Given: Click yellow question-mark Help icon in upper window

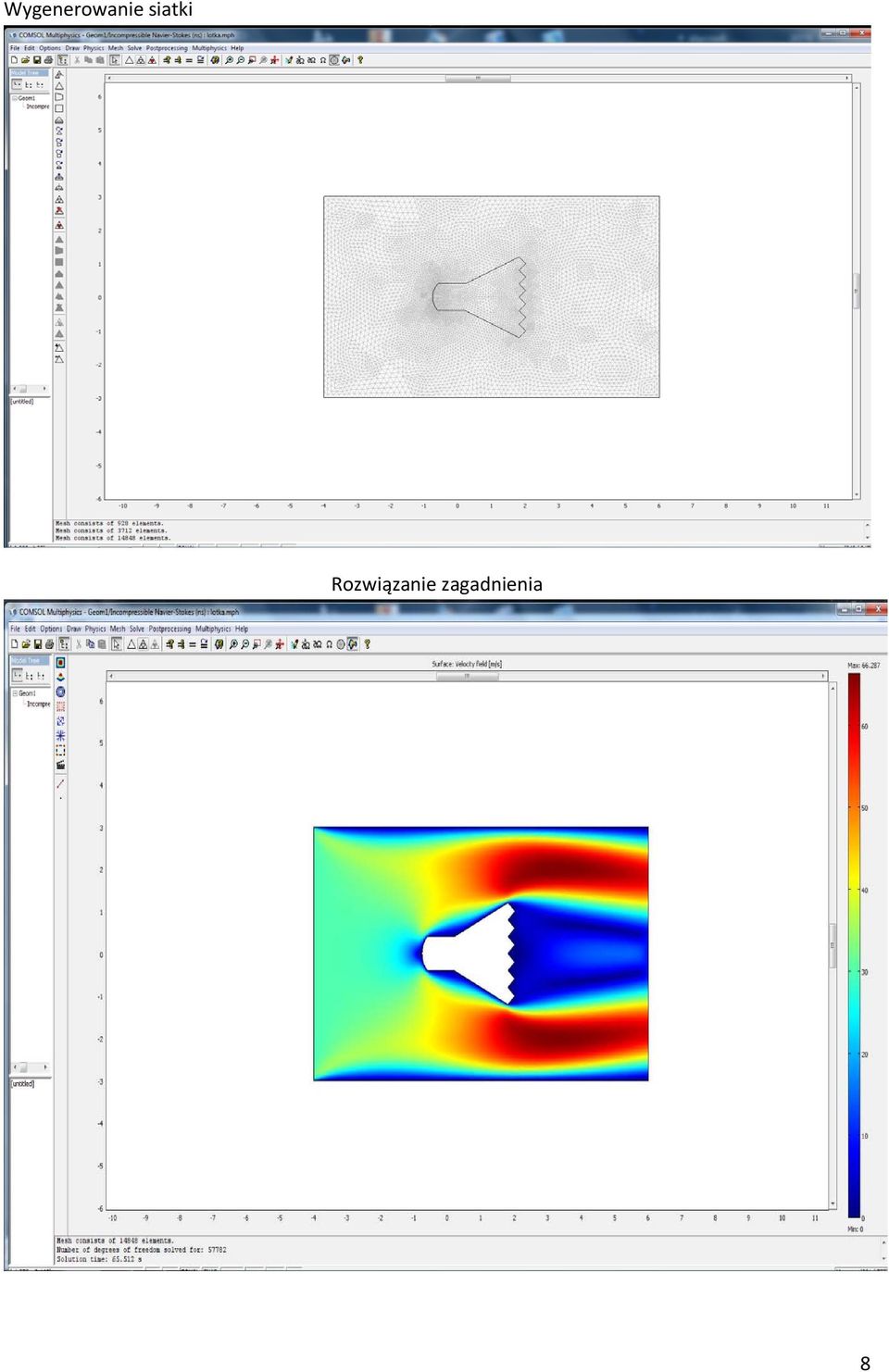Looking at the screenshot, I should point(360,60).
